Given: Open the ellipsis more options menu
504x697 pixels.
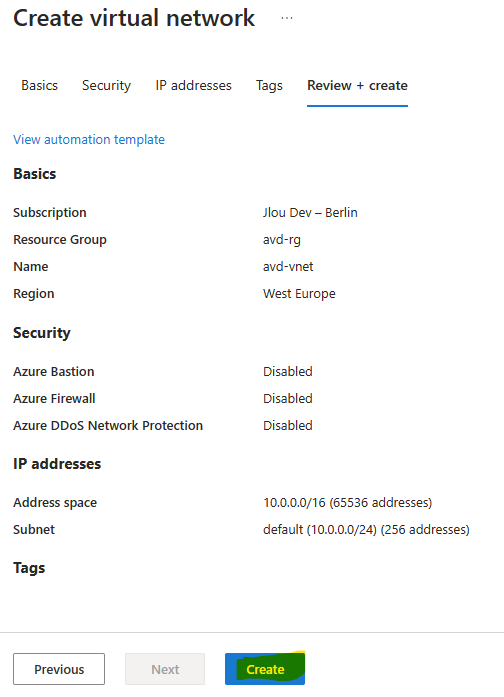Looking at the screenshot, I should pos(287,18).
